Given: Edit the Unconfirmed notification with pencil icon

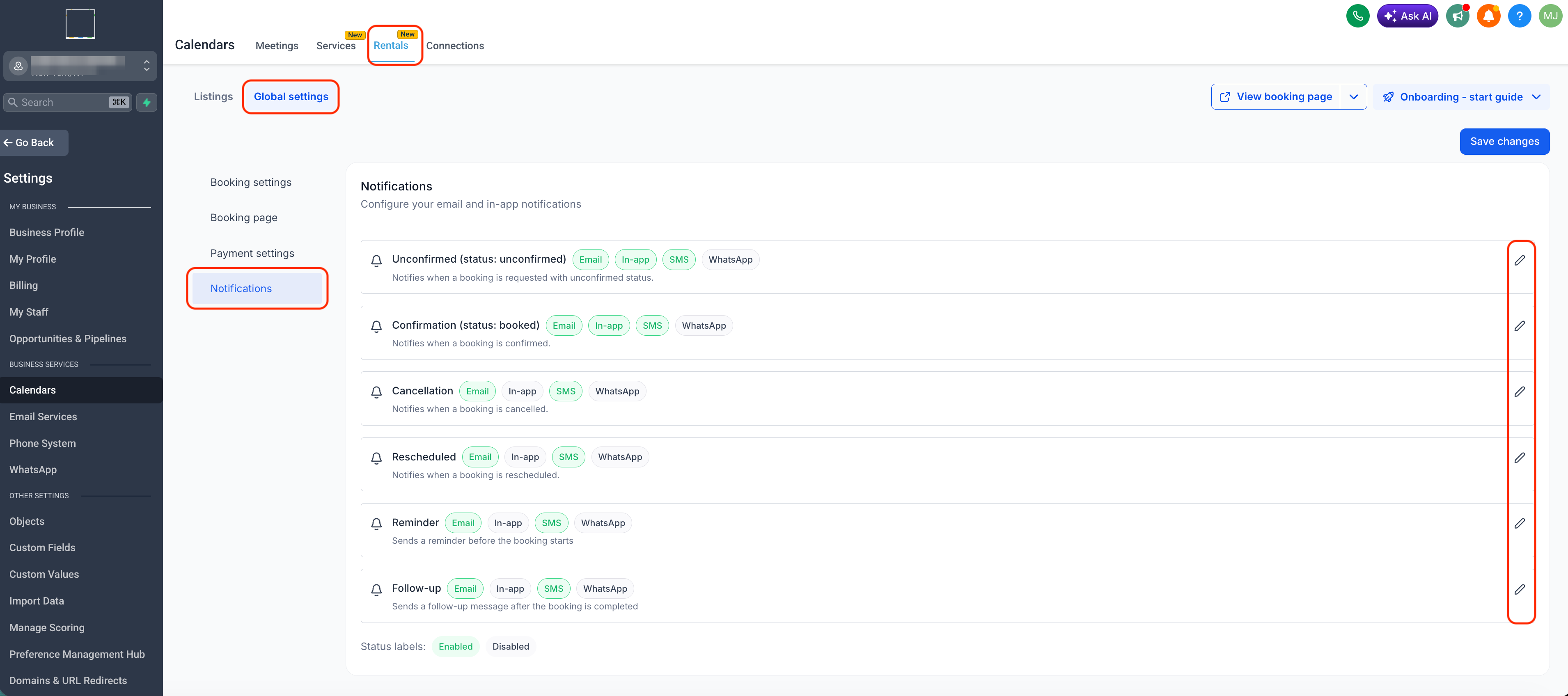Looking at the screenshot, I should click(1520, 260).
